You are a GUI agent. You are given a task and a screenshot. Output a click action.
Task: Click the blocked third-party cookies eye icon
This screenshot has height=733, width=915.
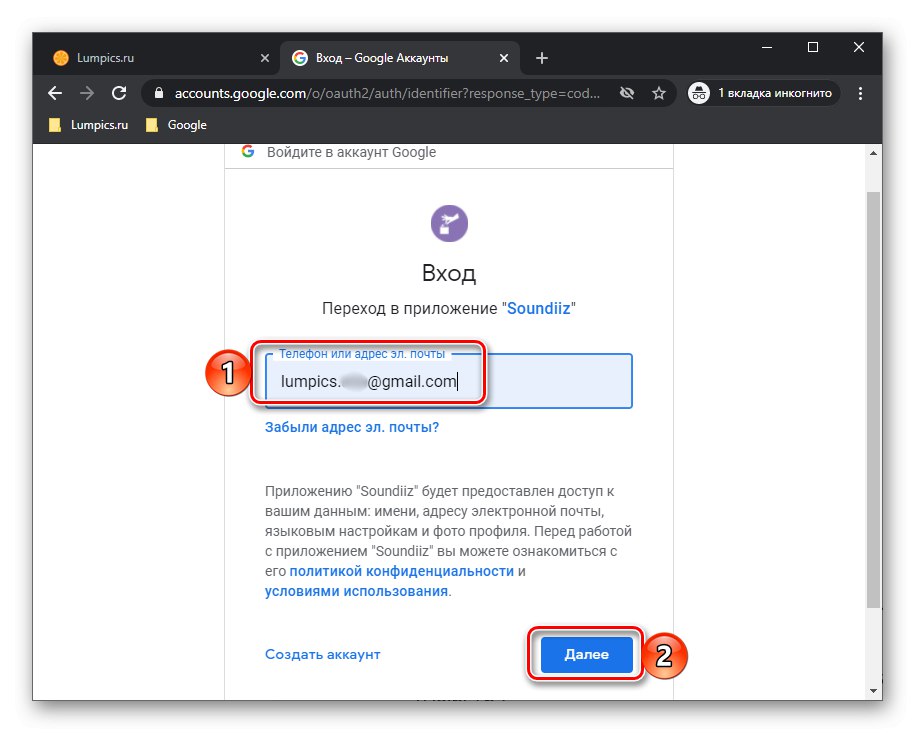pos(627,93)
